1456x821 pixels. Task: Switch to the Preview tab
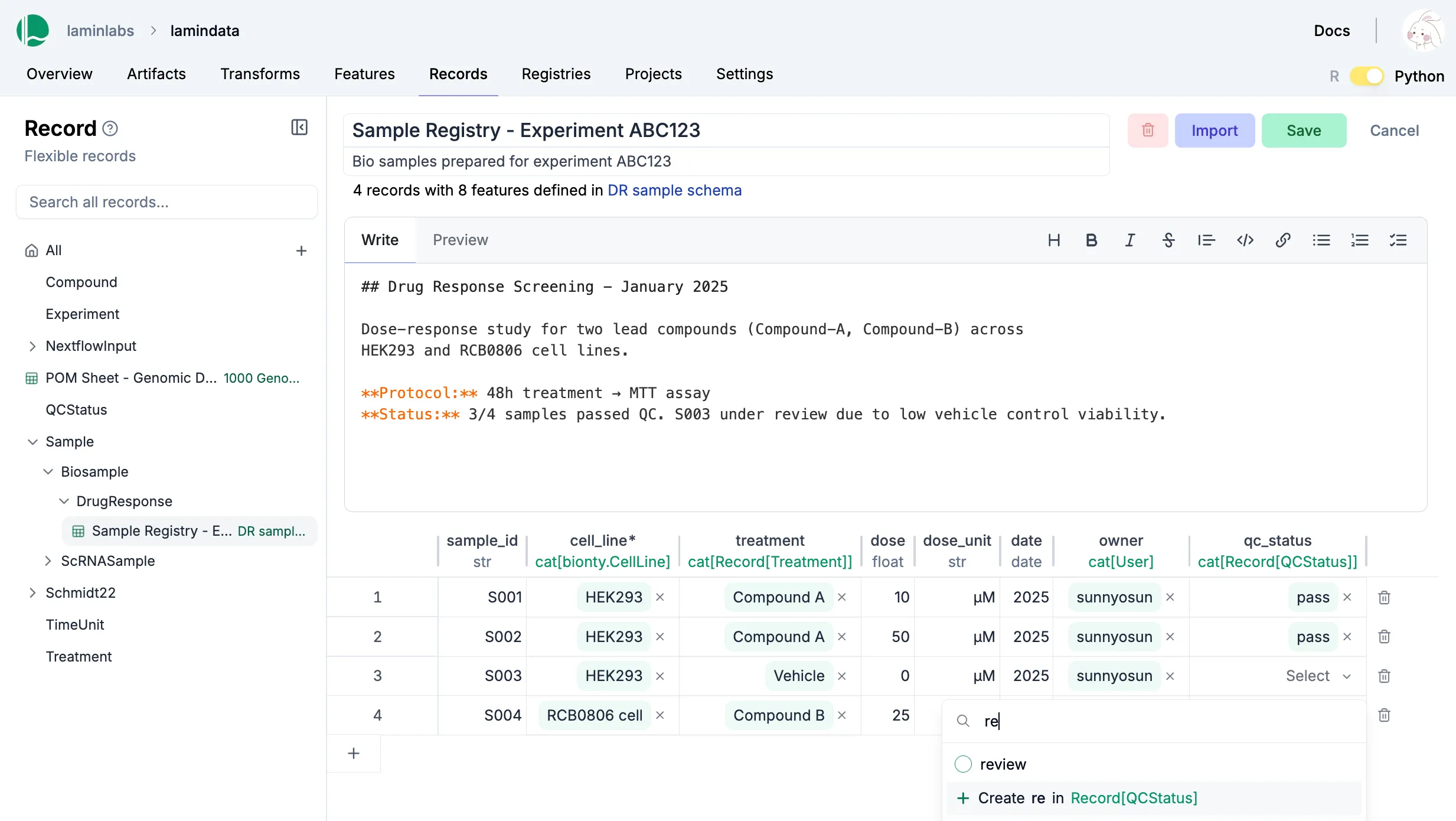coord(460,240)
